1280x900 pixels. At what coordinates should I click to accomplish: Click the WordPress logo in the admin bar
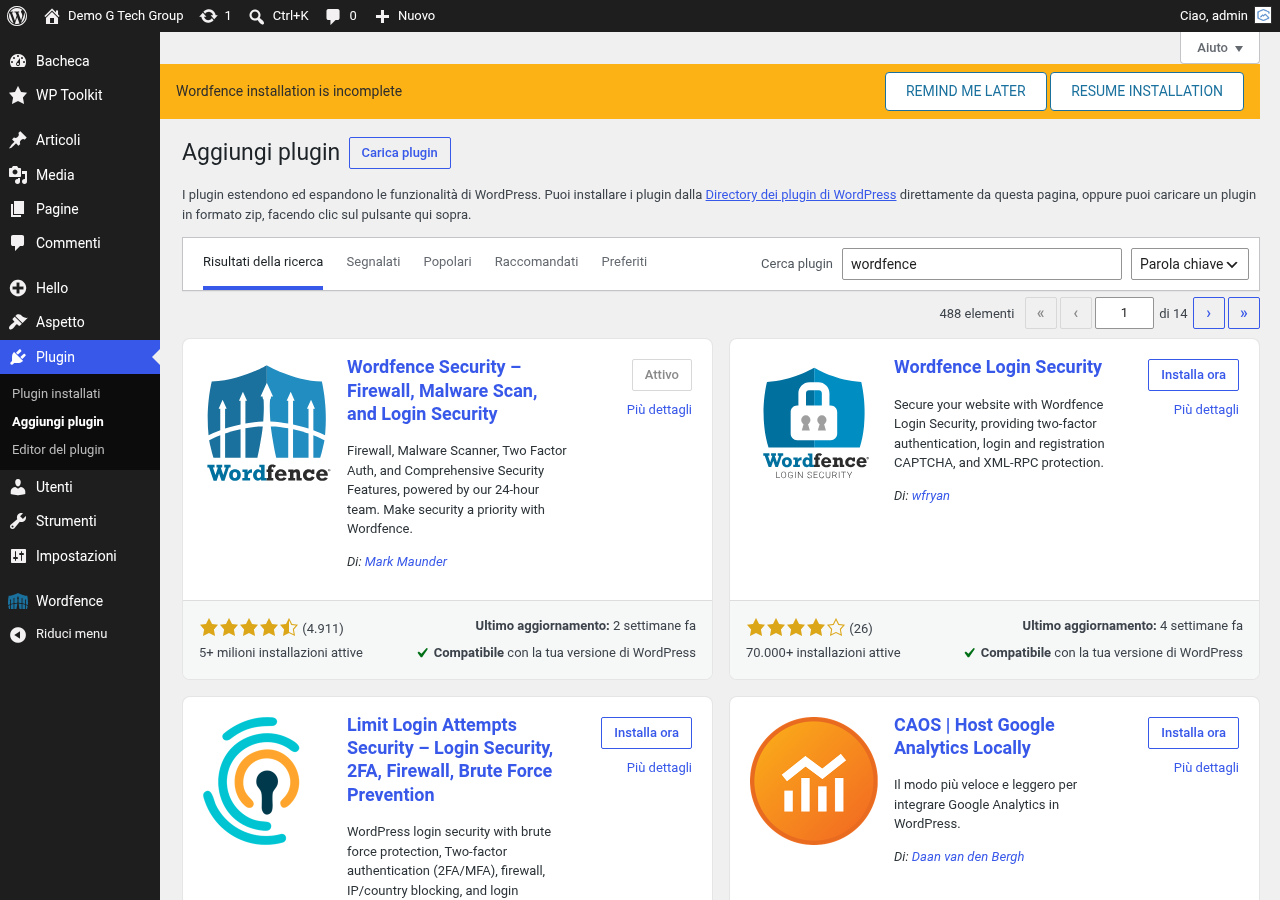tap(17, 16)
